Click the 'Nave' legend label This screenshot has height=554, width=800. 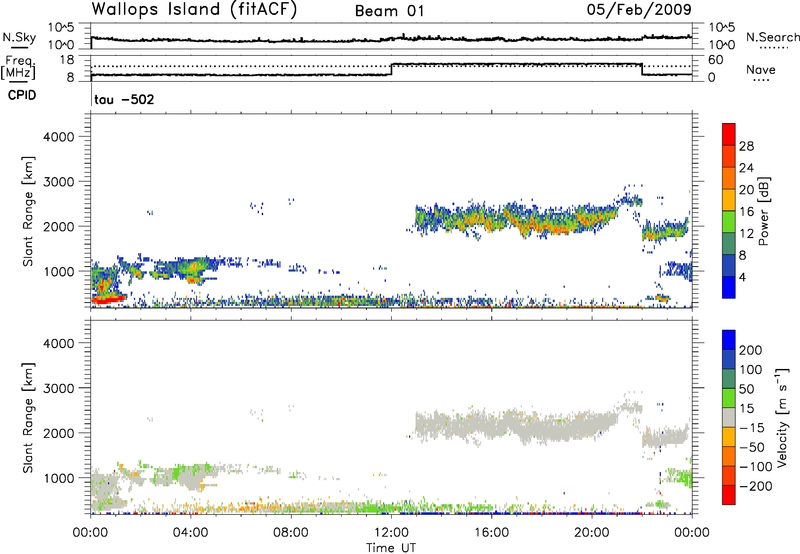click(761, 69)
